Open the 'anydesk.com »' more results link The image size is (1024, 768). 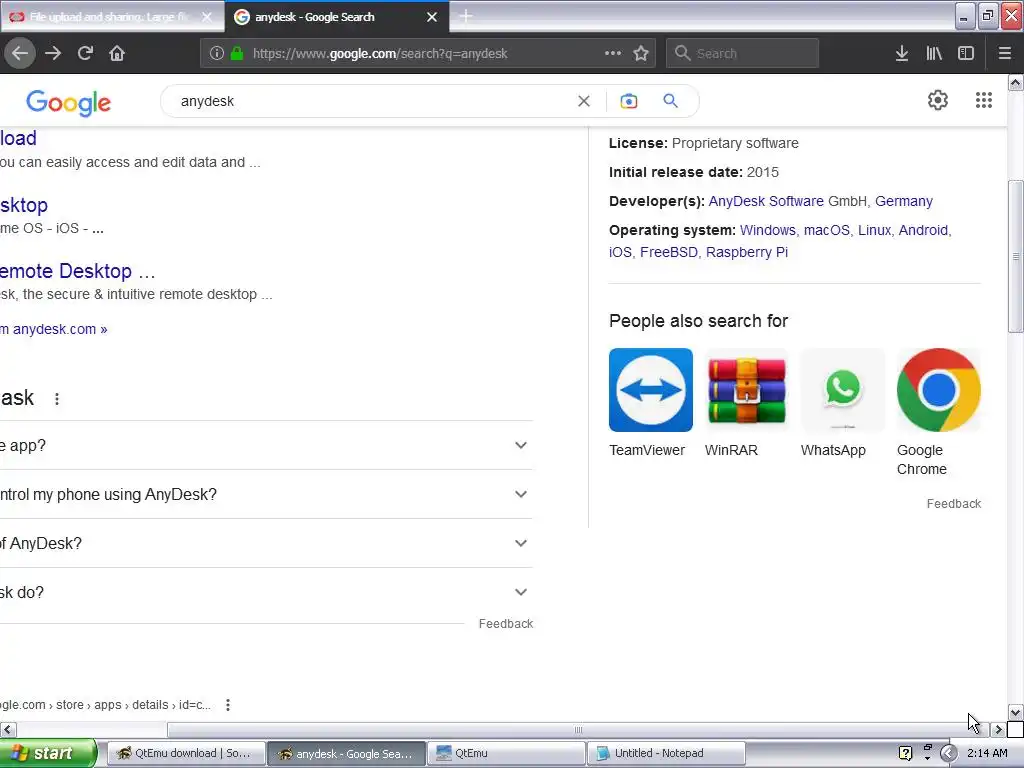60,329
